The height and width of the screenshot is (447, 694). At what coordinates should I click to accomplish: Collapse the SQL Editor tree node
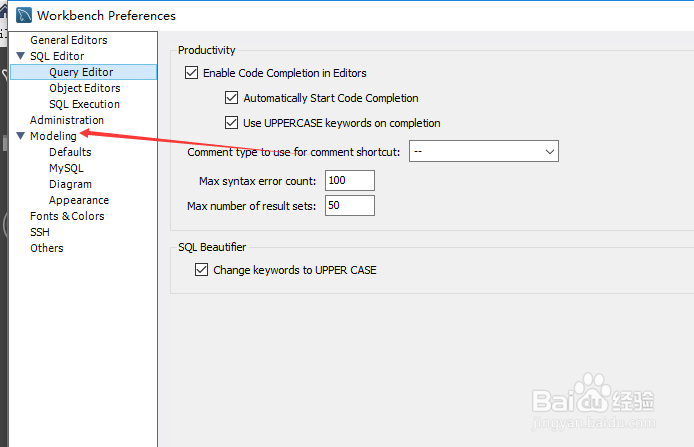pos(22,56)
